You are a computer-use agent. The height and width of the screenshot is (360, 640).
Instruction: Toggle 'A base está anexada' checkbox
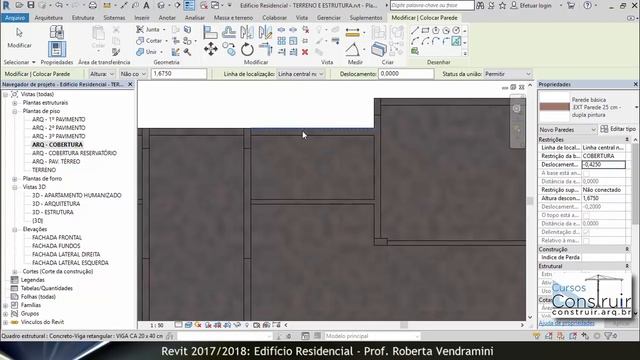point(587,173)
